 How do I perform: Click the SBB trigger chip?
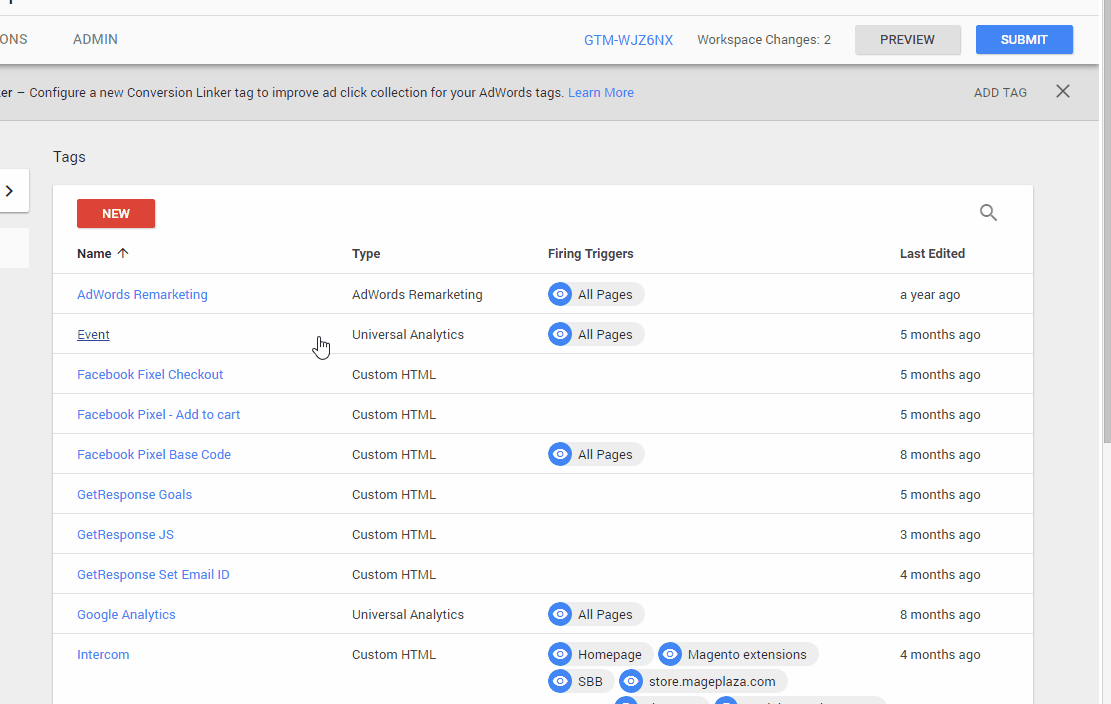(581, 681)
